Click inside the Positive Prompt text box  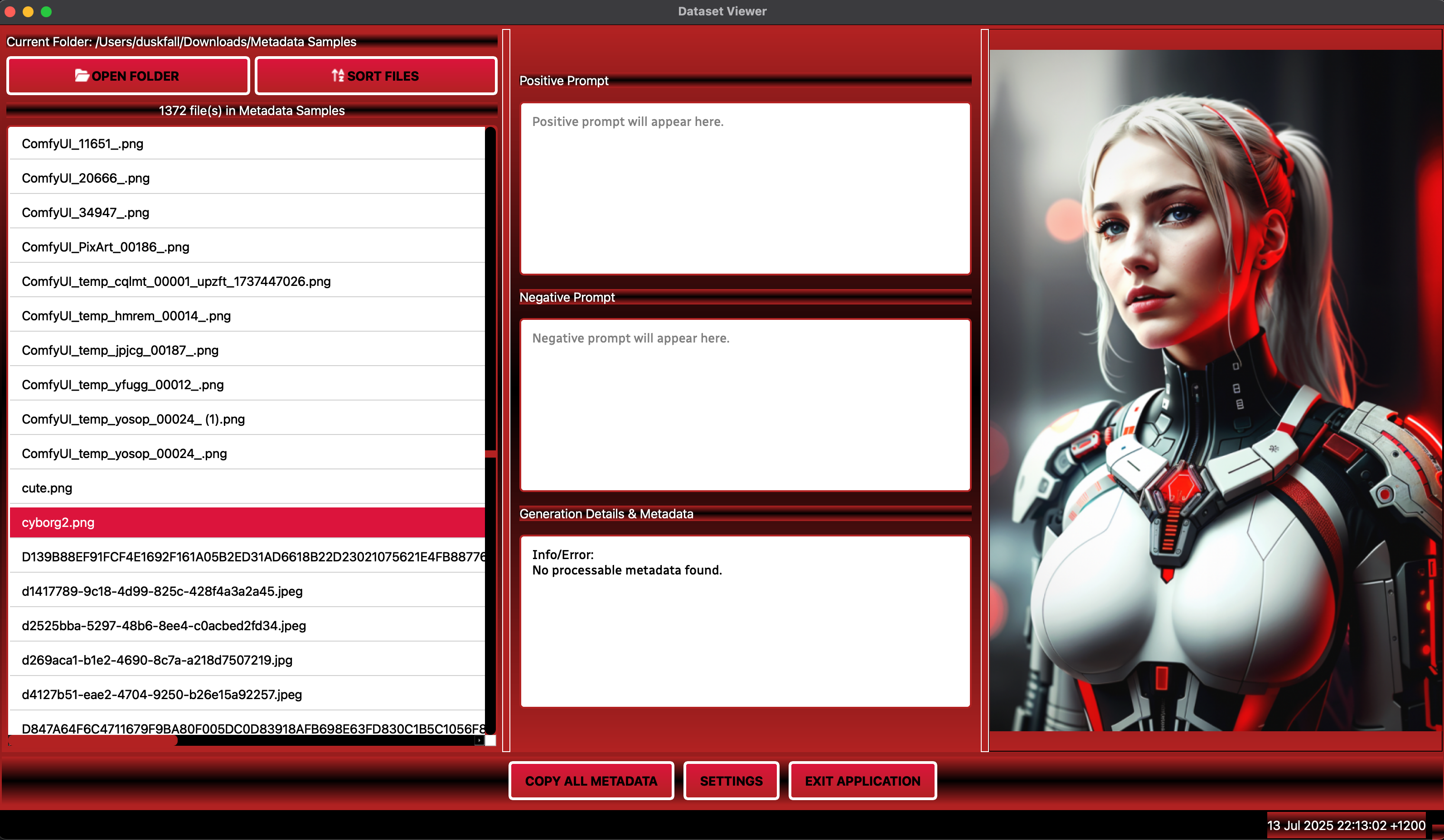coord(745,189)
